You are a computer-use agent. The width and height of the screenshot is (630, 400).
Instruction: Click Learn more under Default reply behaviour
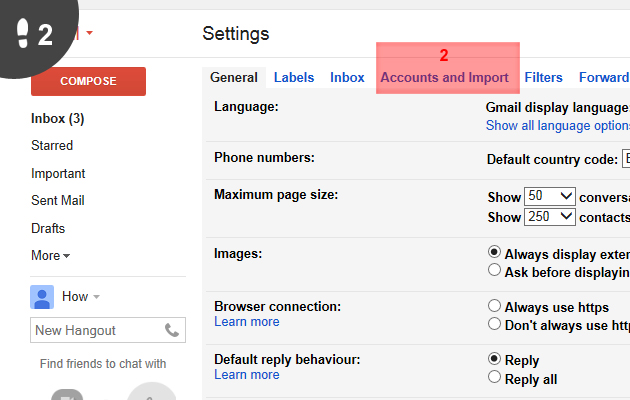247,375
